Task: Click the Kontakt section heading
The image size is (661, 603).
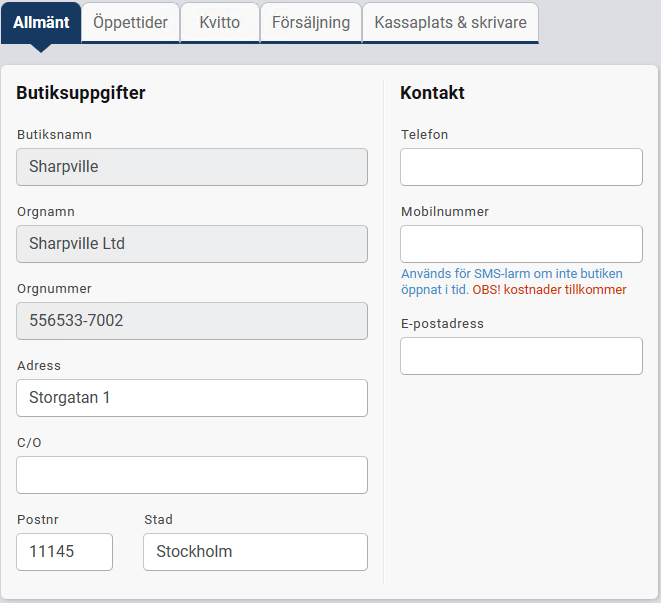Action: coord(432,93)
